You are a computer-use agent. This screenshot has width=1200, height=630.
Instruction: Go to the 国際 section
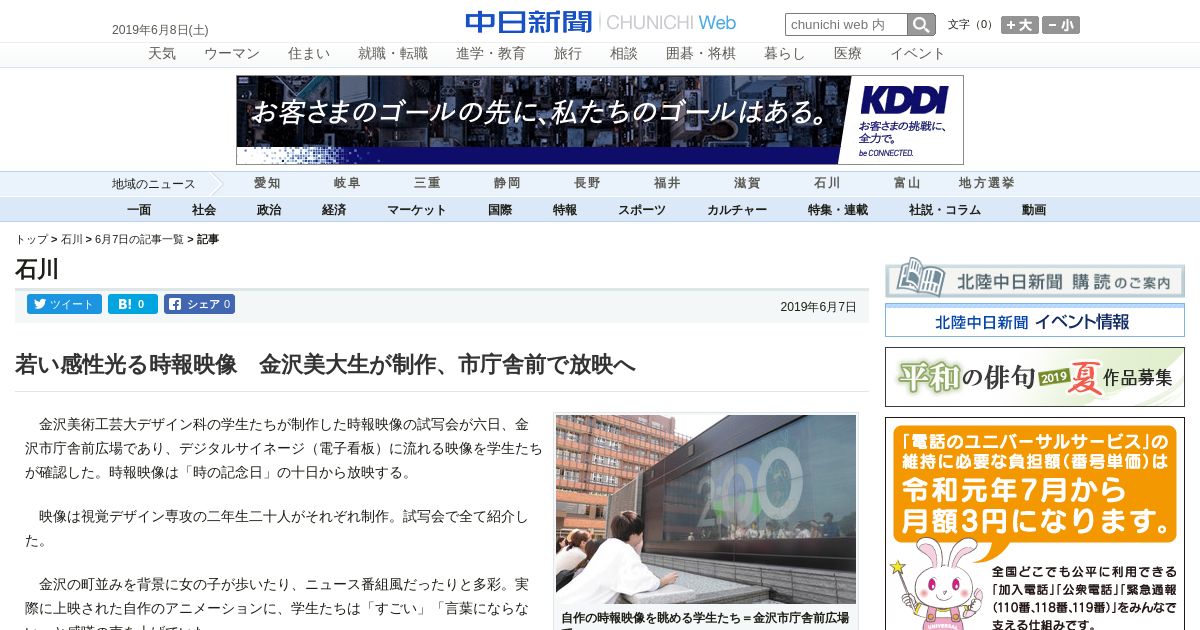pyautogui.click(x=500, y=210)
